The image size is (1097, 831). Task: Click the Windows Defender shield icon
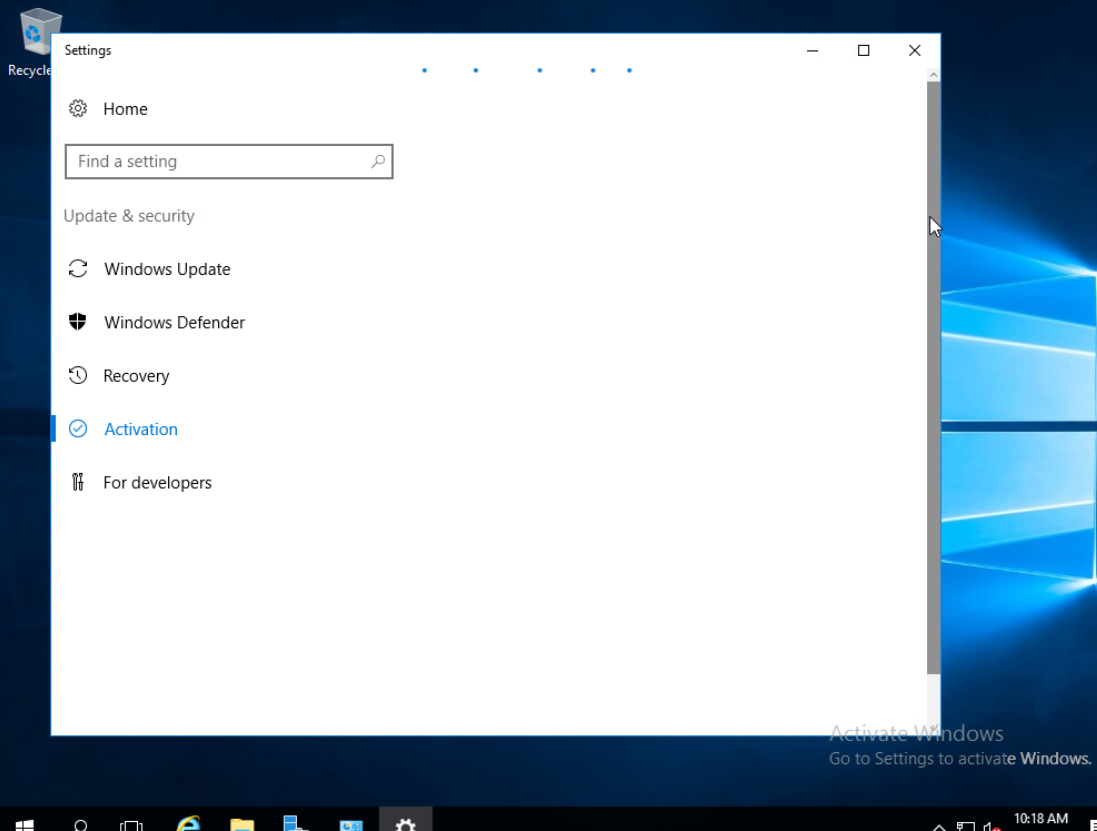pos(78,322)
